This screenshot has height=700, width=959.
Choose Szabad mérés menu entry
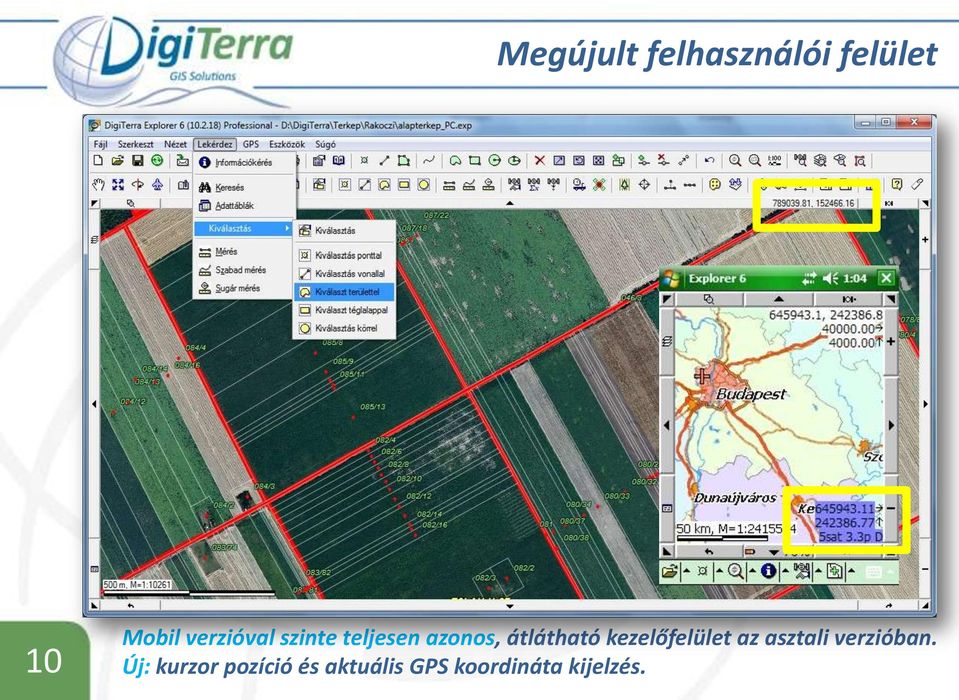(x=244, y=270)
